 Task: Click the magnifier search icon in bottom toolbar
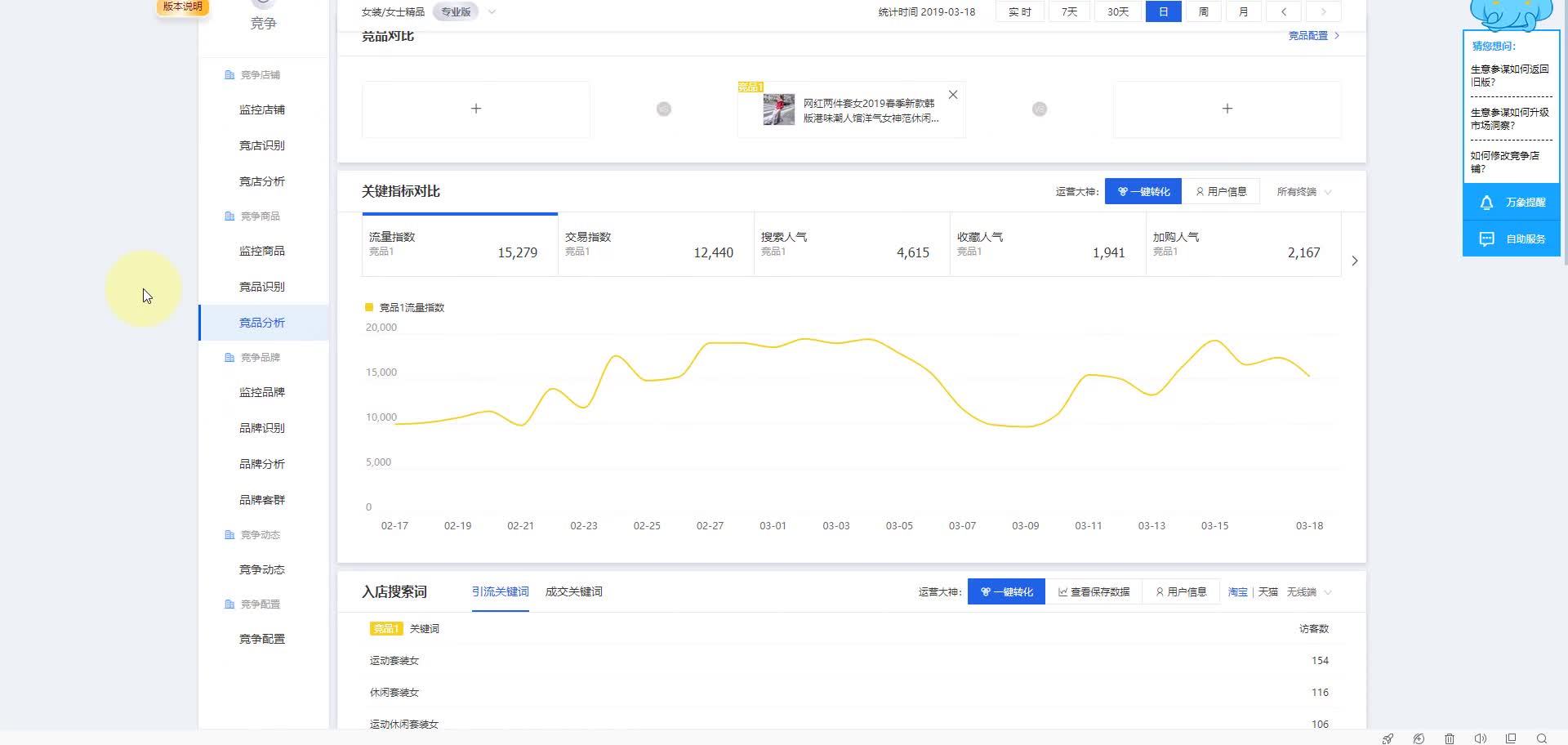click(x=1542, y=738)
